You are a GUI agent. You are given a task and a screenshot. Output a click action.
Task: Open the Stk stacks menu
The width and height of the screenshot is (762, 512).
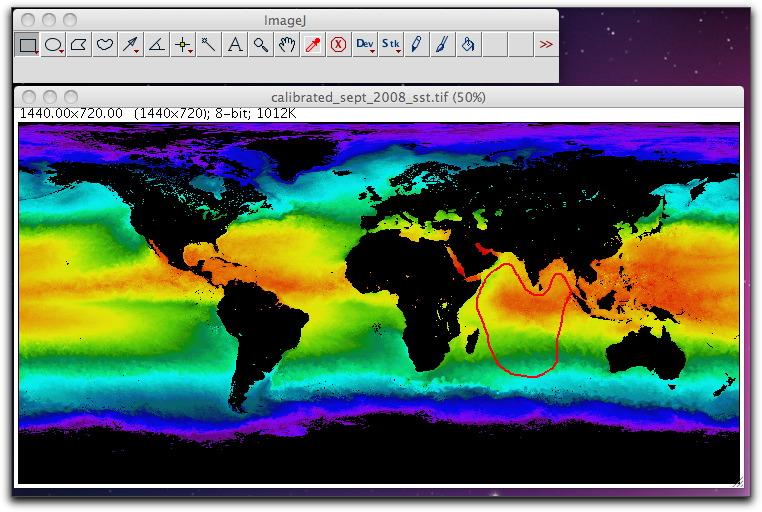coord(391,45)
